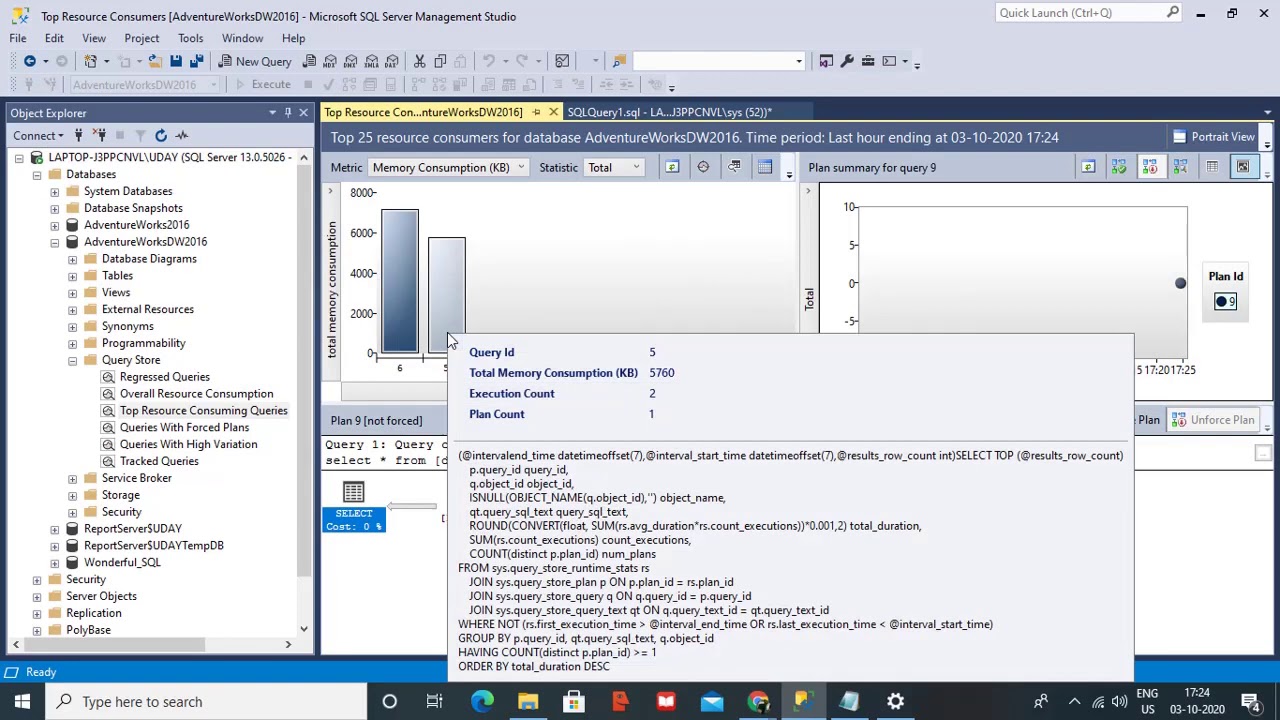Click the SELECT operator node in plan
This screenshot has height=720, width=1280.
(x=353, y=507)
